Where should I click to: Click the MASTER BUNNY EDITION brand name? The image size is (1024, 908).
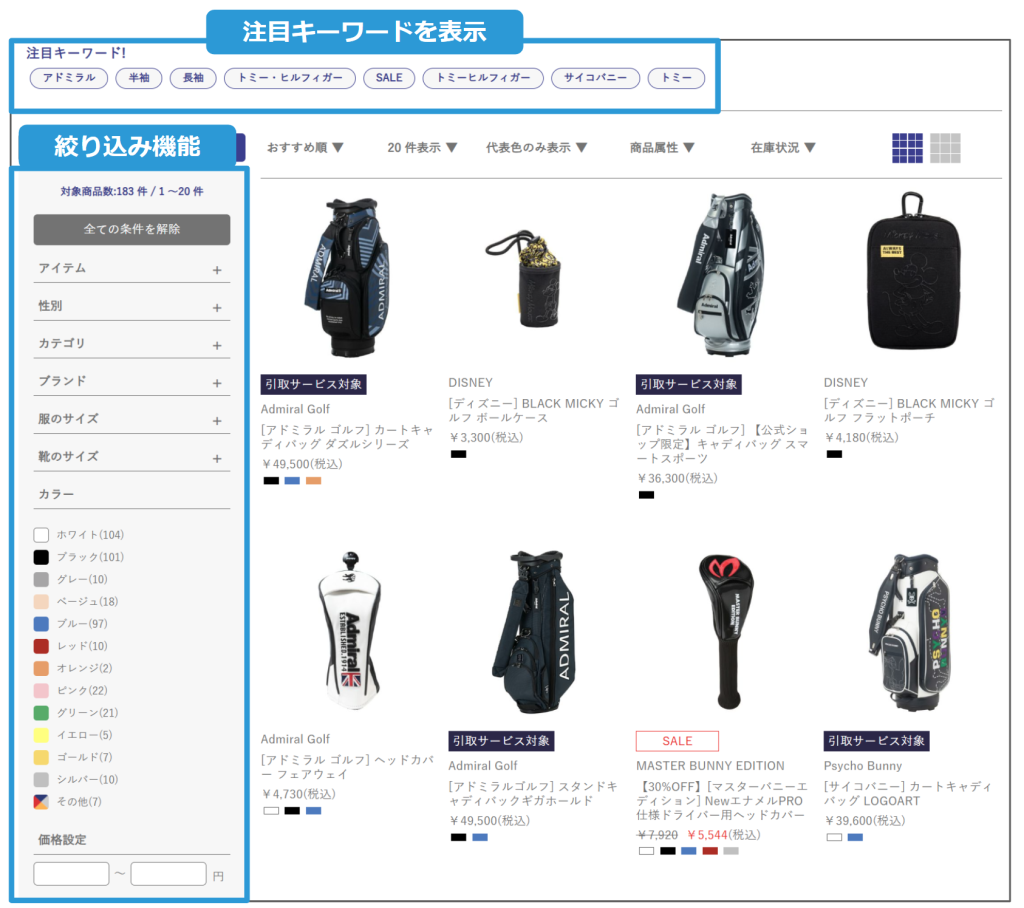[711, 766]
